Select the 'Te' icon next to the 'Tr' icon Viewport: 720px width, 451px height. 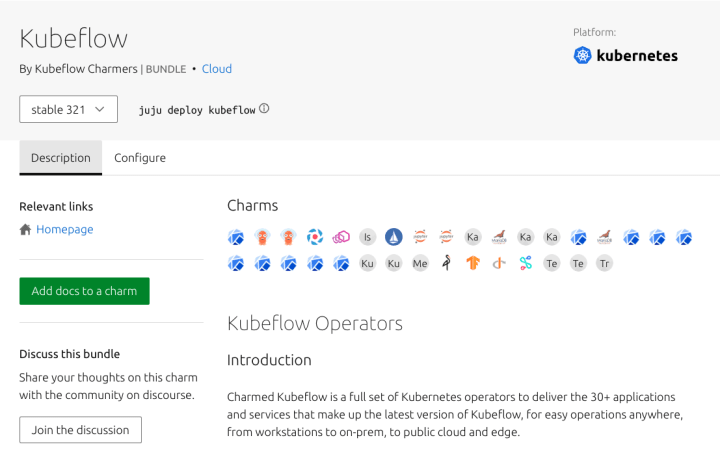[x=578, y=264]
